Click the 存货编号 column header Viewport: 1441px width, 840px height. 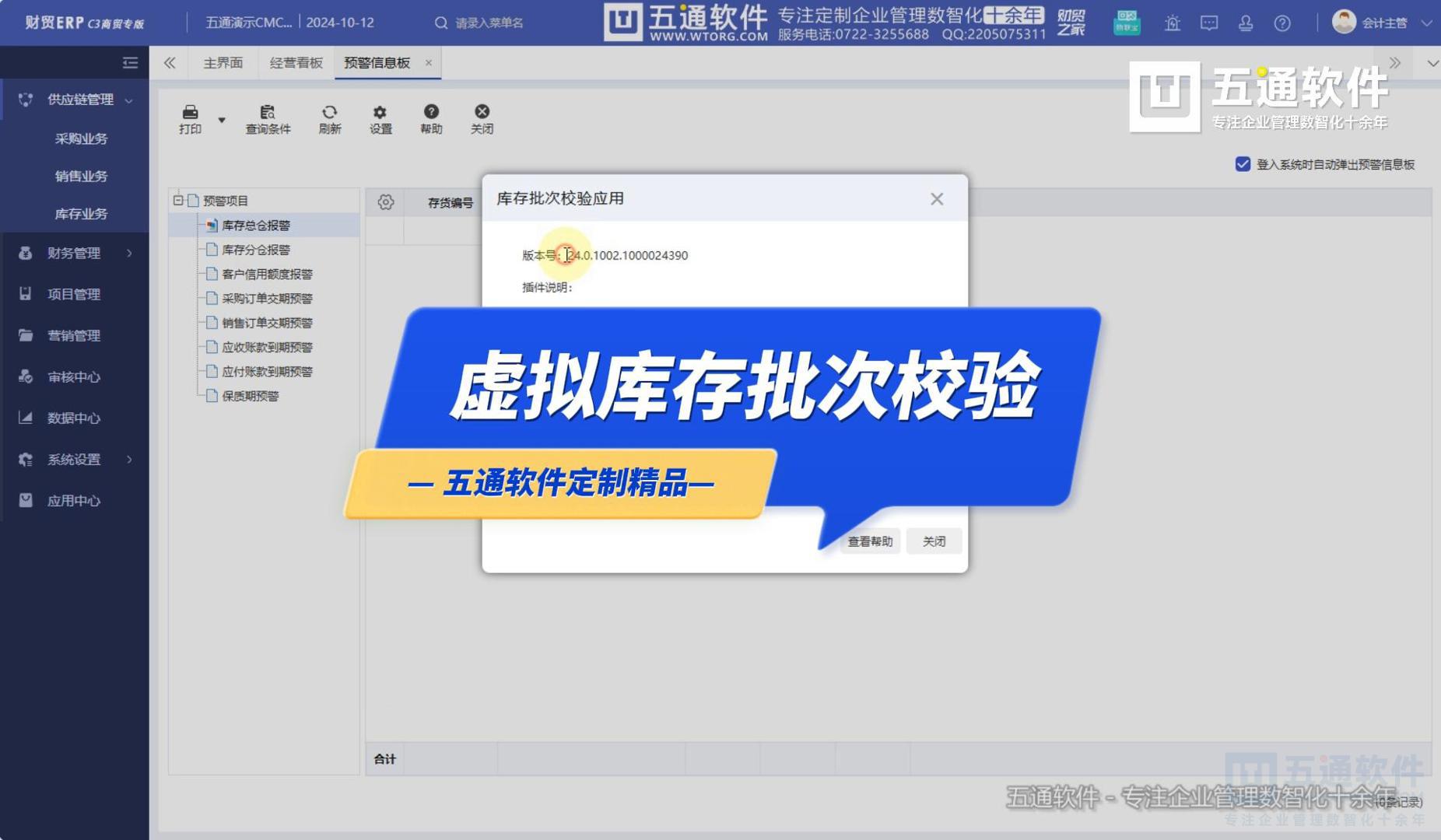450,203
